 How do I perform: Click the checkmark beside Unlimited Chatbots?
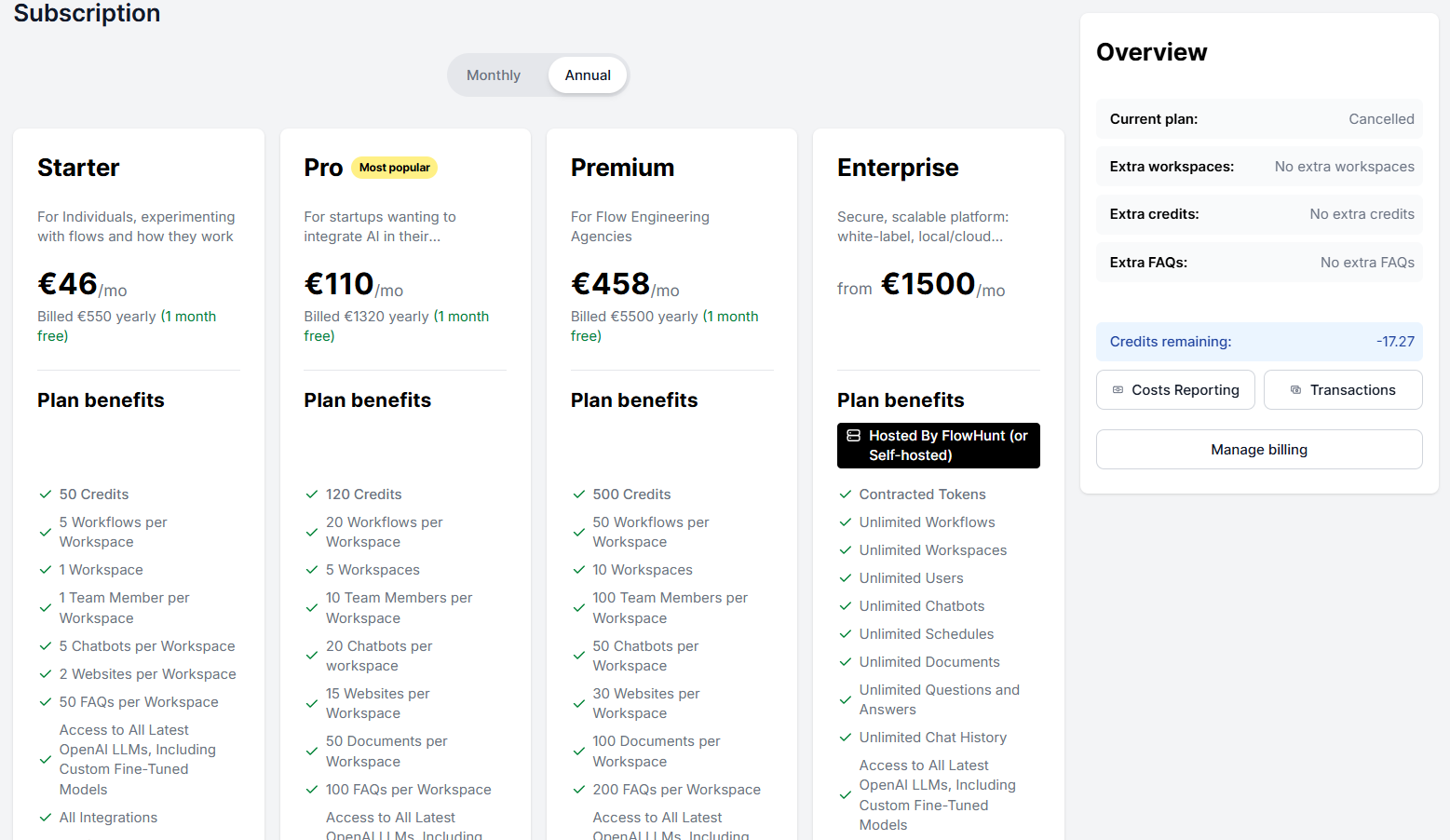(x=846, y=606)
